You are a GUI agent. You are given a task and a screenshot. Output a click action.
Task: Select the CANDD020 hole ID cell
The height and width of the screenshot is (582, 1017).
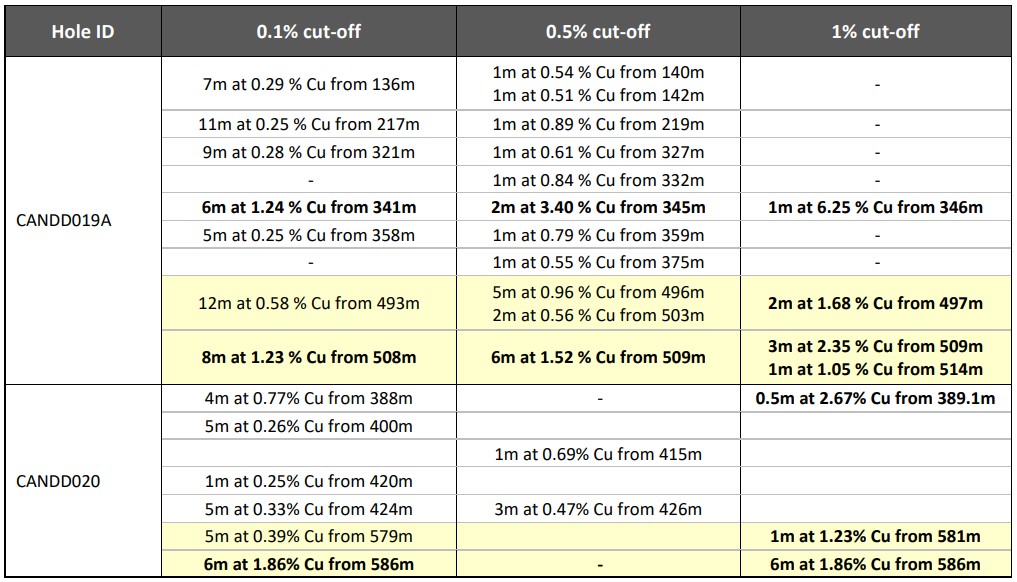click(58, 481)
